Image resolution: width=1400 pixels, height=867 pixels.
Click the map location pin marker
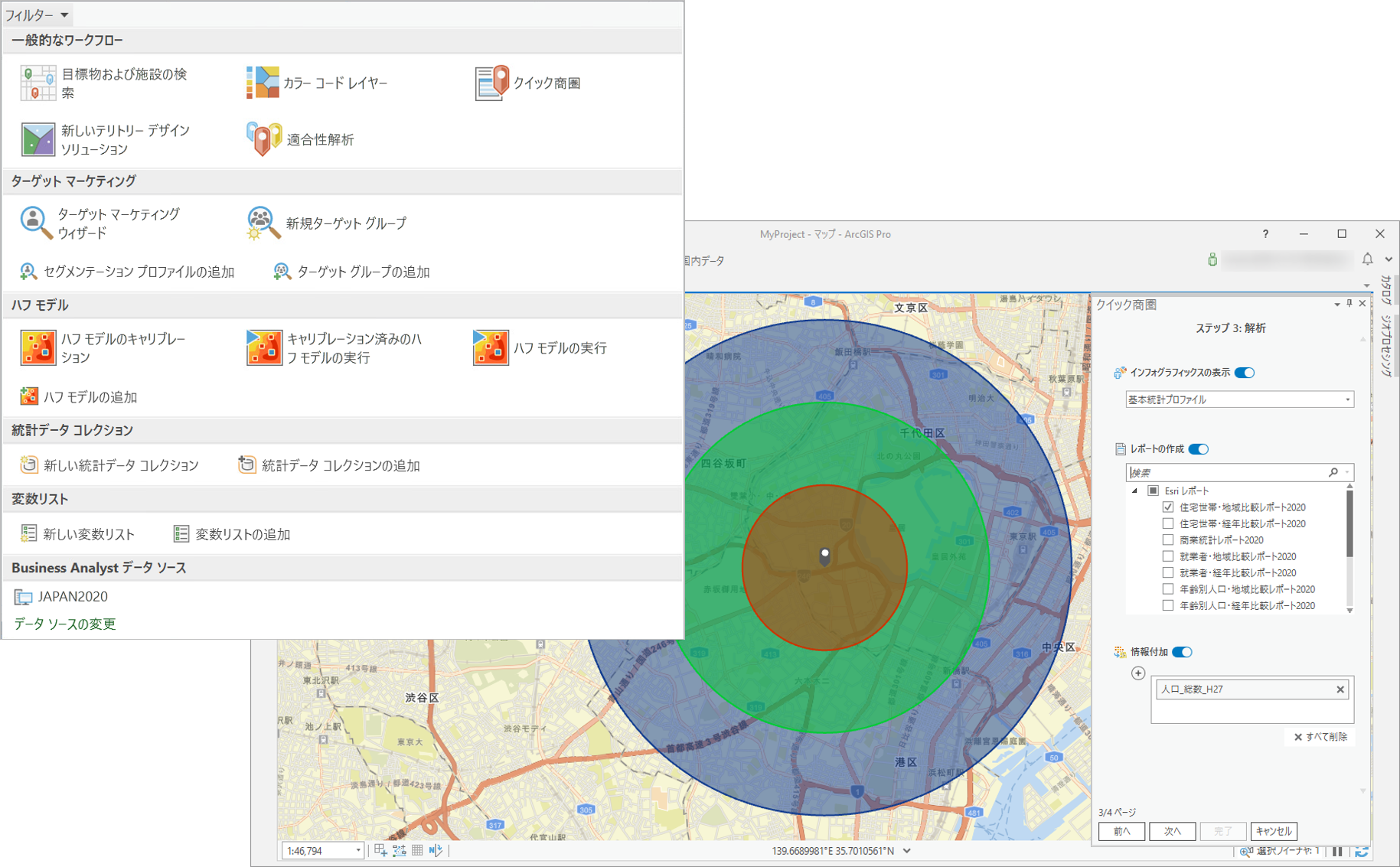[x=824, y=556]
